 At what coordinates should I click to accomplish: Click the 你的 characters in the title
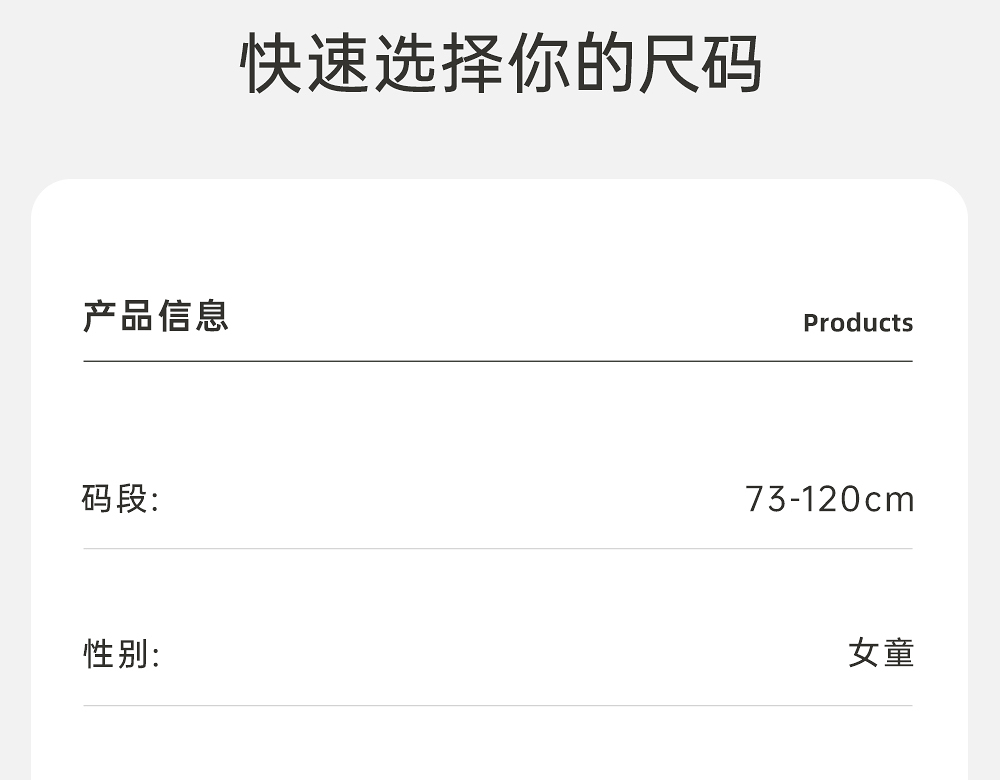coord(567,65)
